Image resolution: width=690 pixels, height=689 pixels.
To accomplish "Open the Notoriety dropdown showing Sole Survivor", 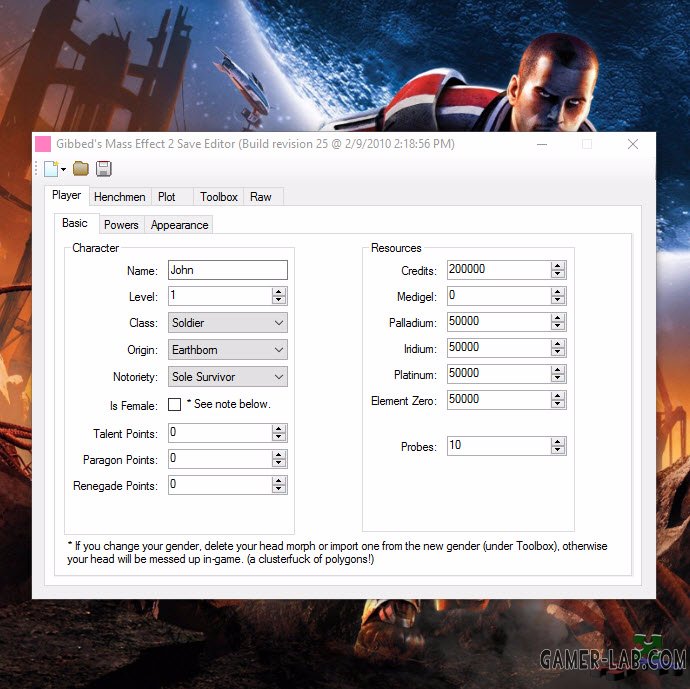I will pos(228,377).
